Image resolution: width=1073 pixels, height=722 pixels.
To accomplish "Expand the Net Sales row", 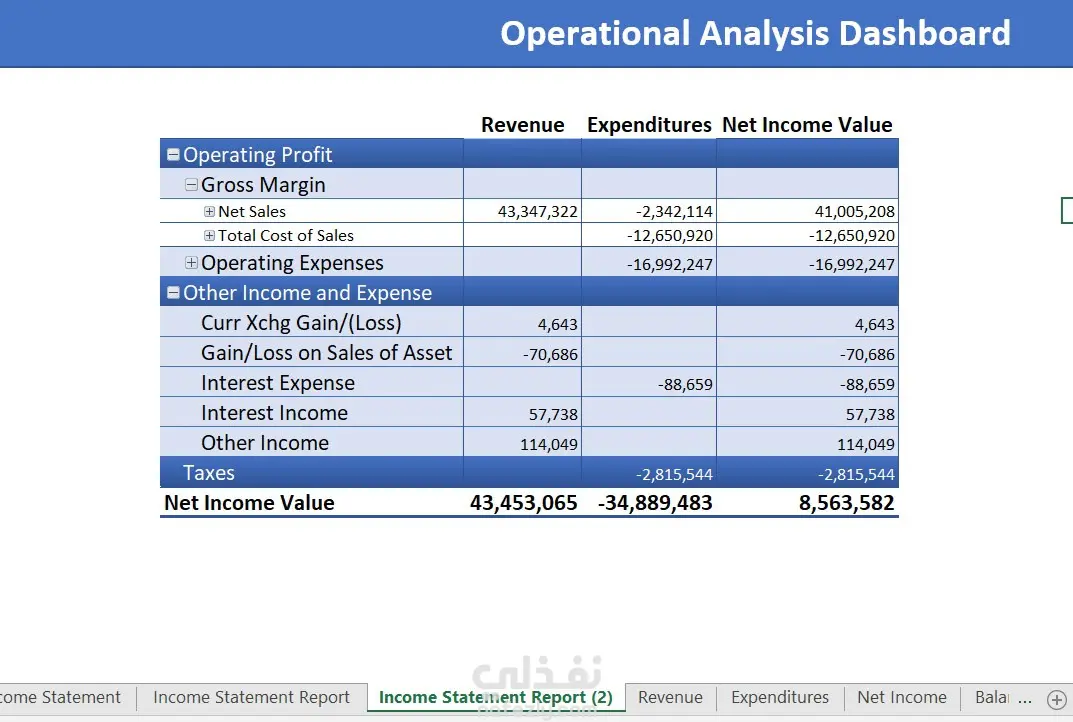I will (x=209, y=211).
